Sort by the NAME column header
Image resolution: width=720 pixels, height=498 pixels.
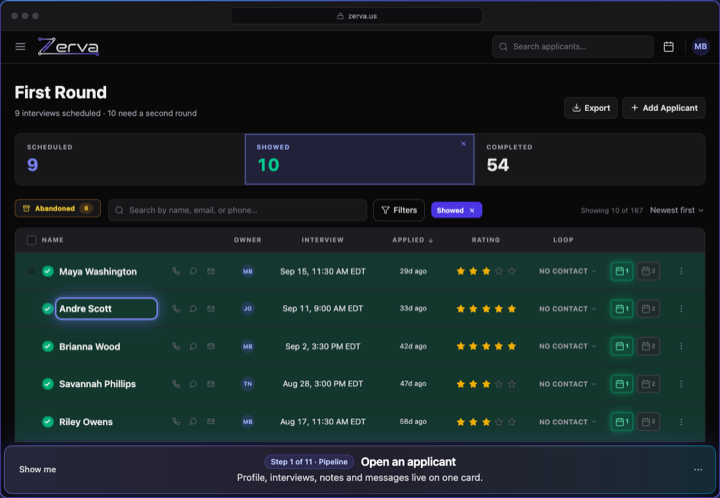click(52, 240)
